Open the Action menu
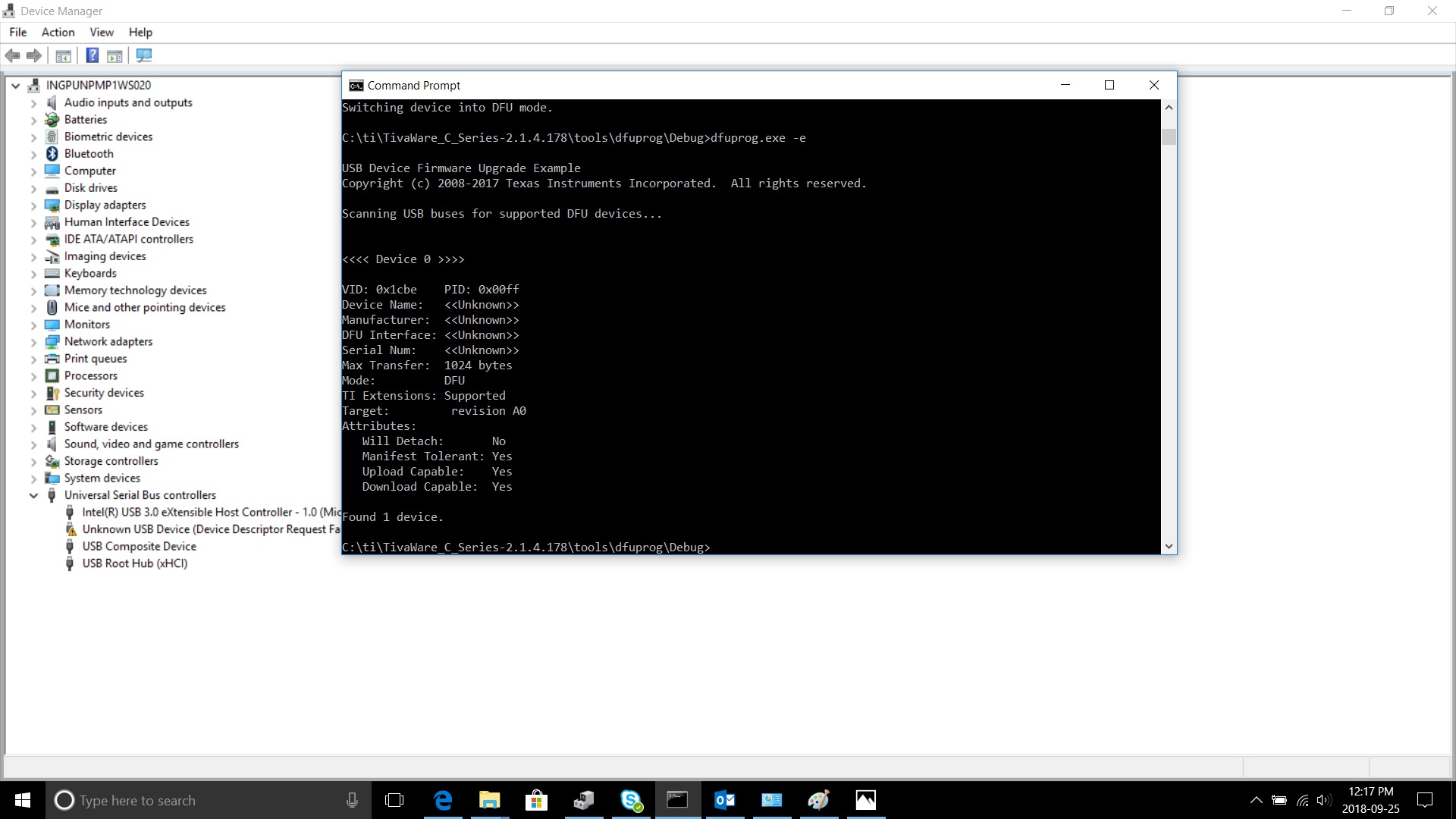Screen dimensions: 1456x819 58,32
